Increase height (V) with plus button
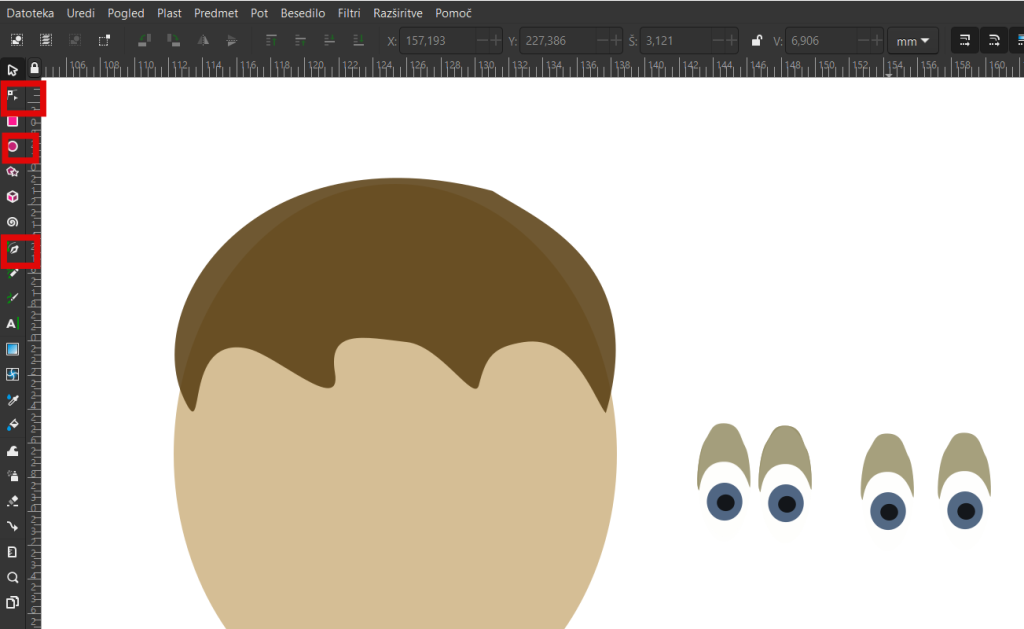The width and height of the screenshot is (1024, 629). [876, 40]
